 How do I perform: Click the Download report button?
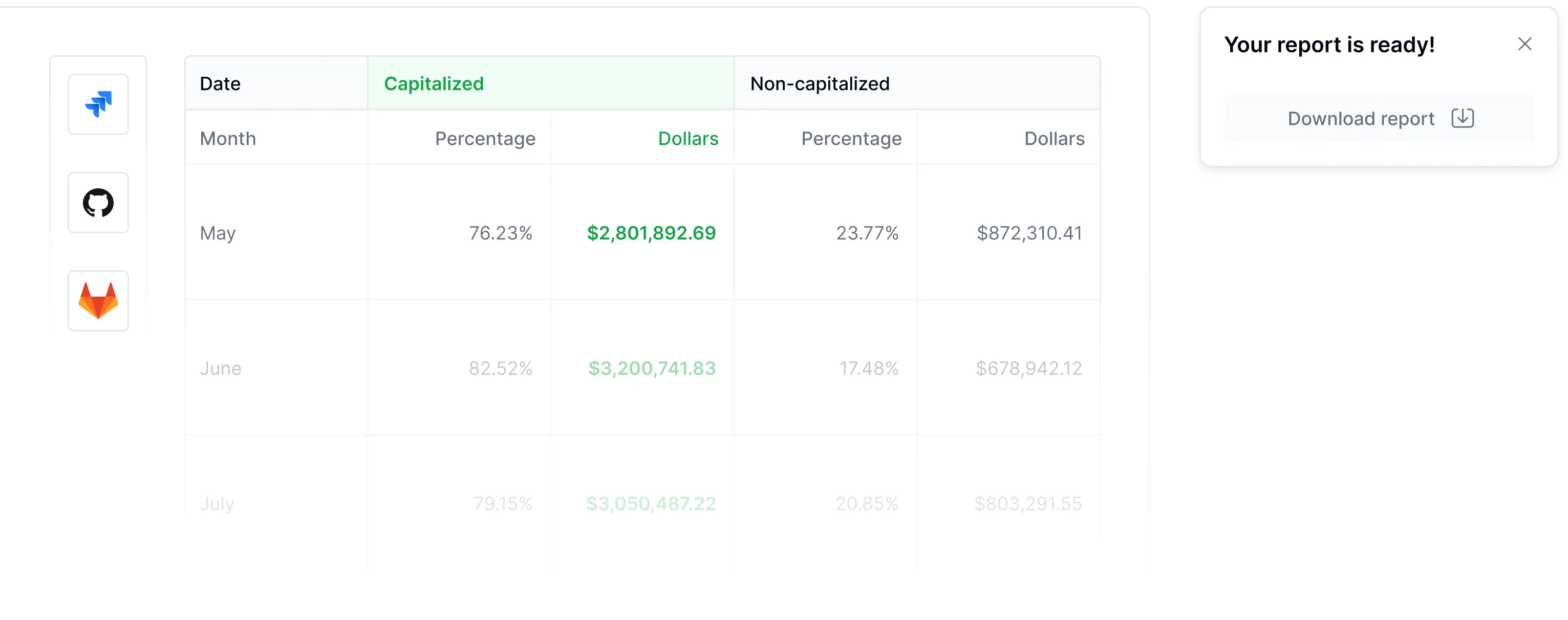[x=1378, y=118]
